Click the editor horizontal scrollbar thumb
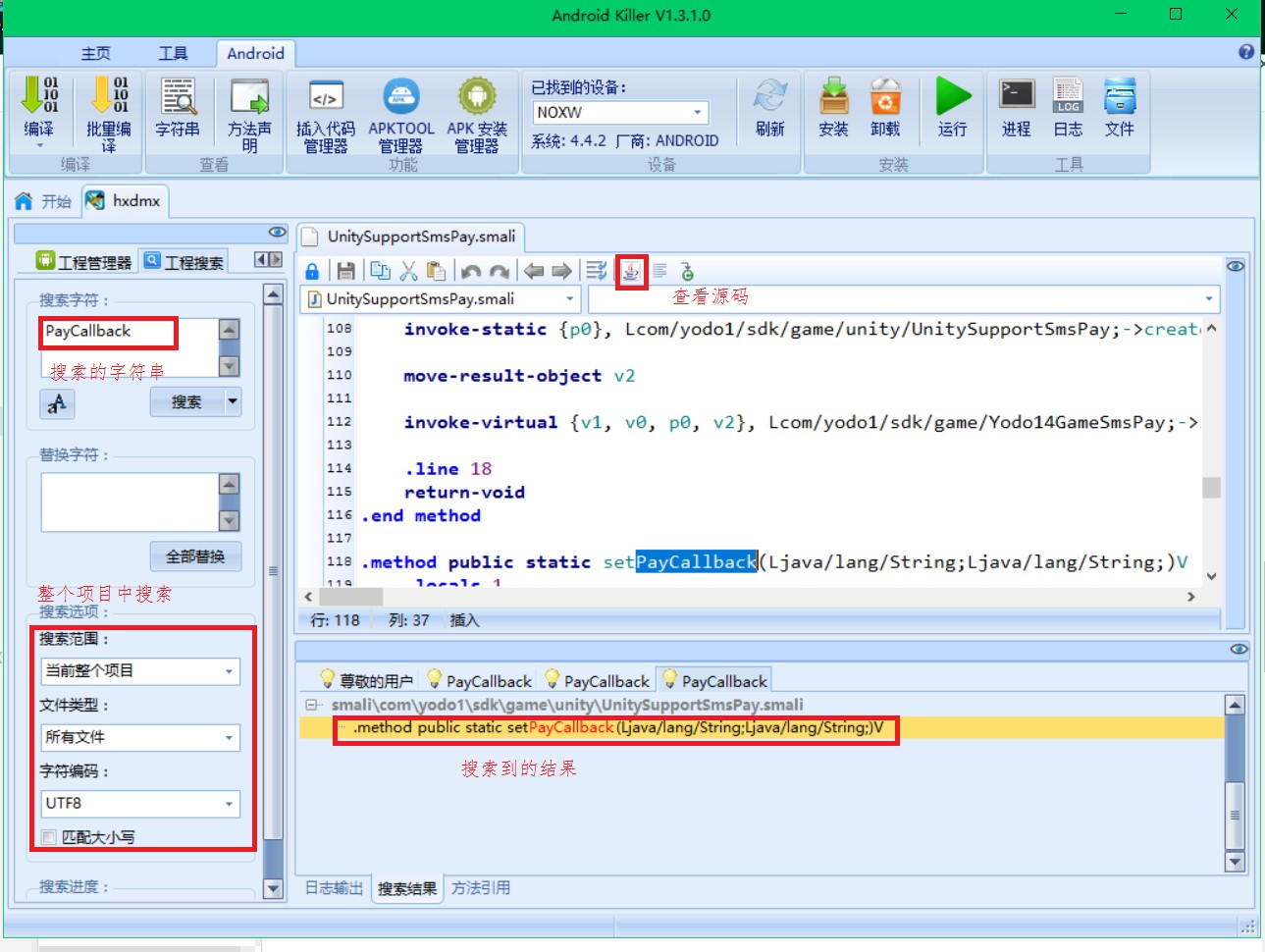The width and height of the screenshot is (1265, 952). (x=350, y=596)
